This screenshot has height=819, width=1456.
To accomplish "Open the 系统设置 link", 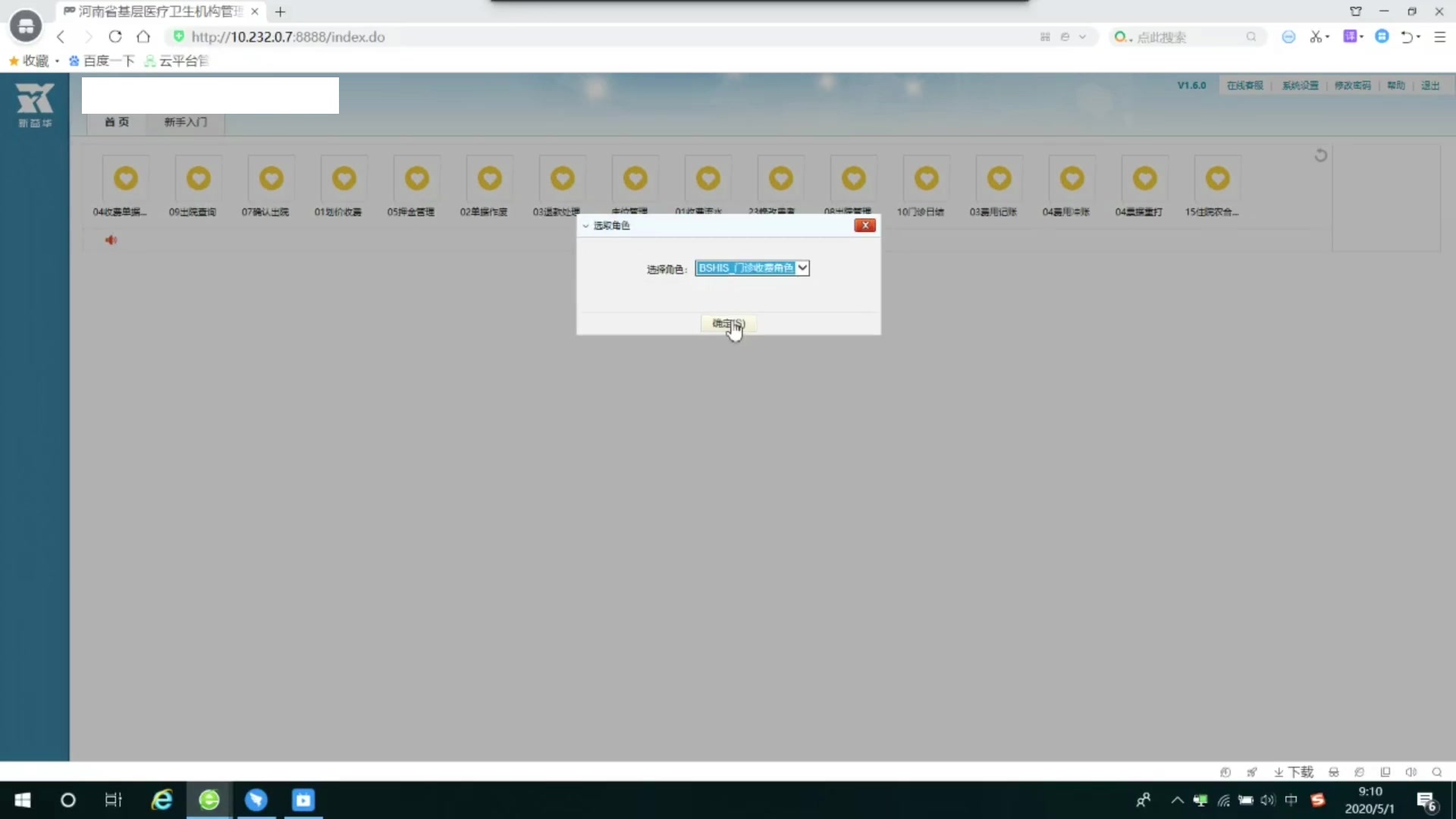I will 1301,86.
